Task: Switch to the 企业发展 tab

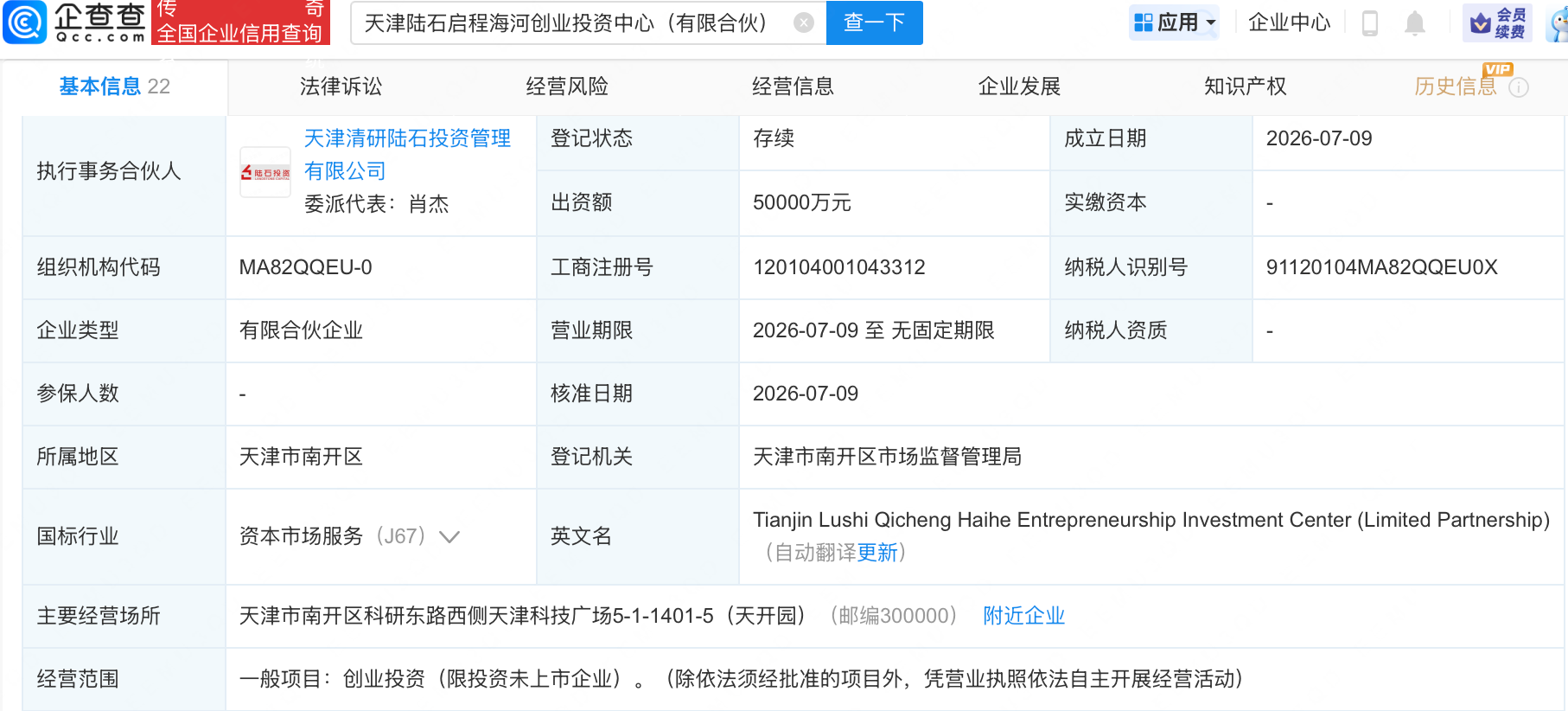Action: click(1019, 86)
